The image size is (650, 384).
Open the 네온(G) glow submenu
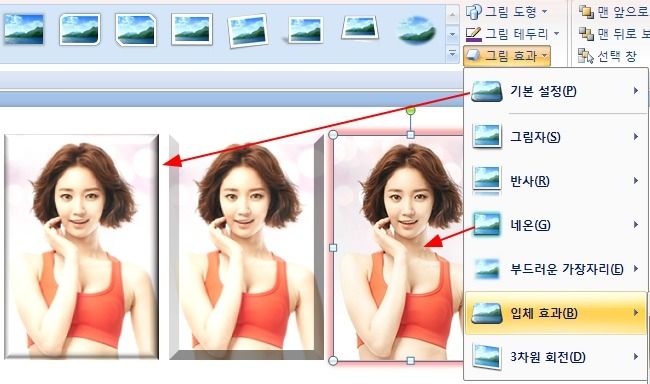point(555,225)
